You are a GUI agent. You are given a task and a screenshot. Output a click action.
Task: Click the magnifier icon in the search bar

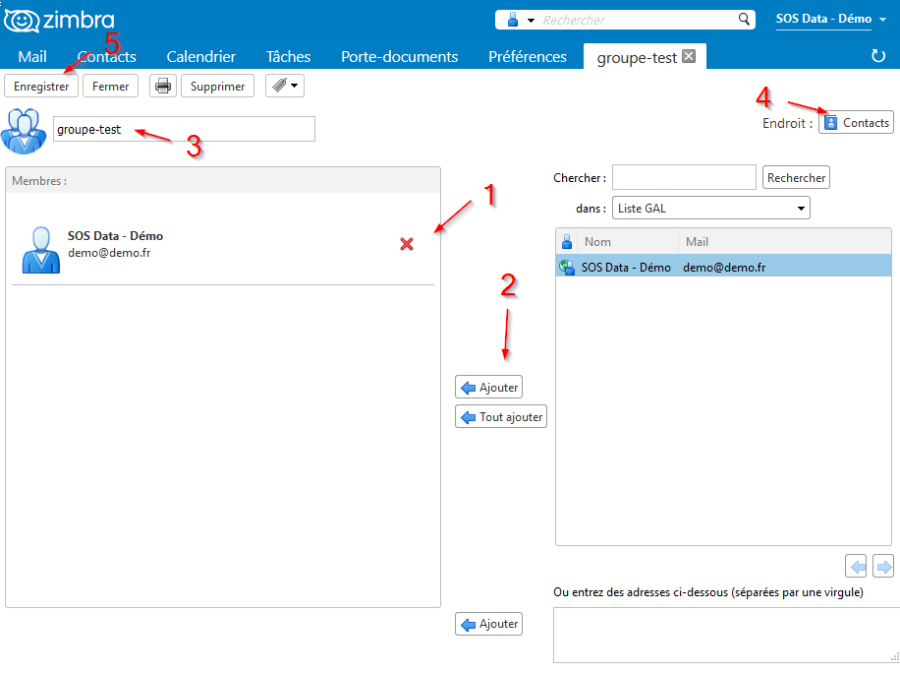(745, 19)
